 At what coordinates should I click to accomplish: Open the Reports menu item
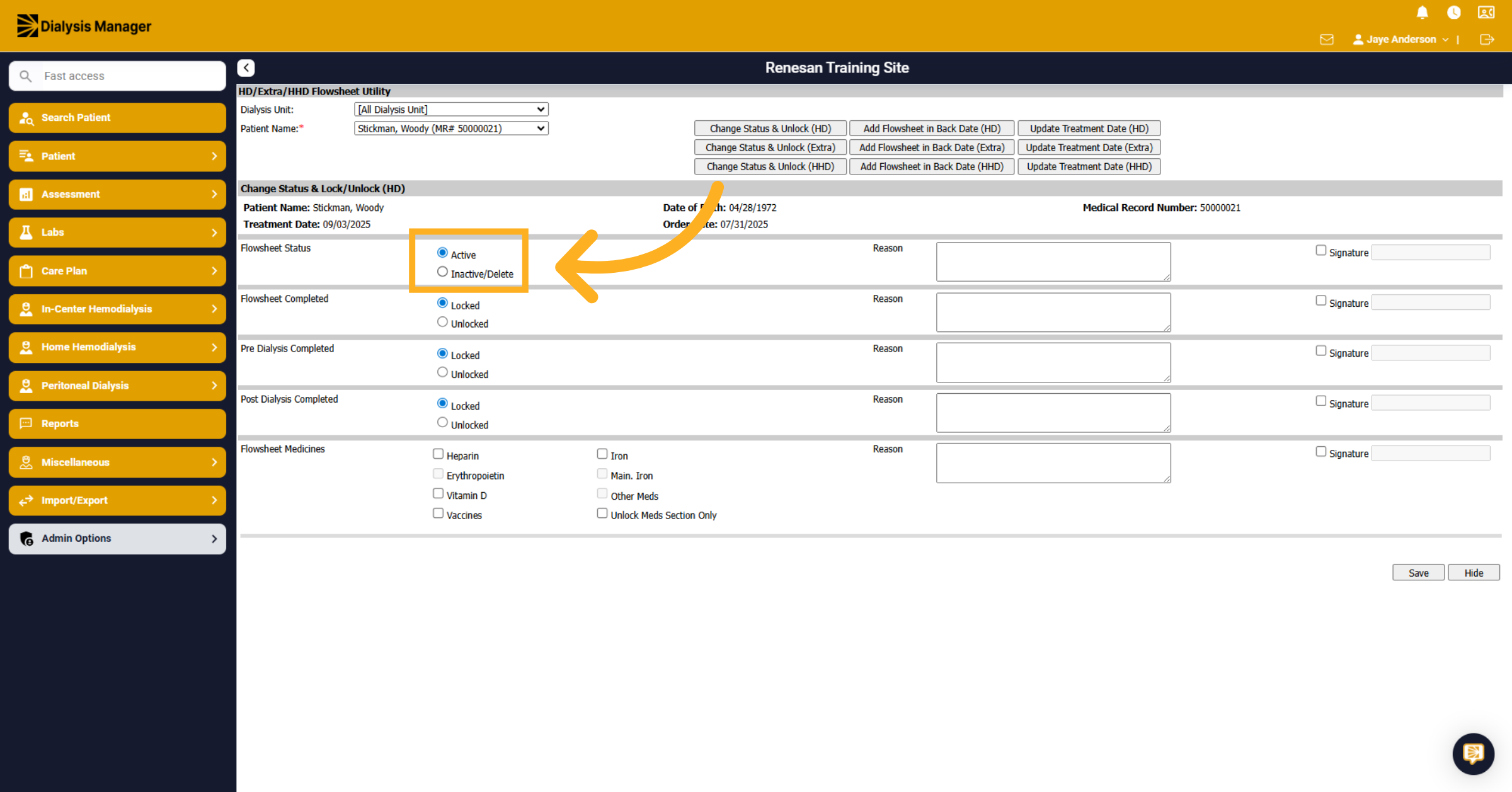click(117, 424)
